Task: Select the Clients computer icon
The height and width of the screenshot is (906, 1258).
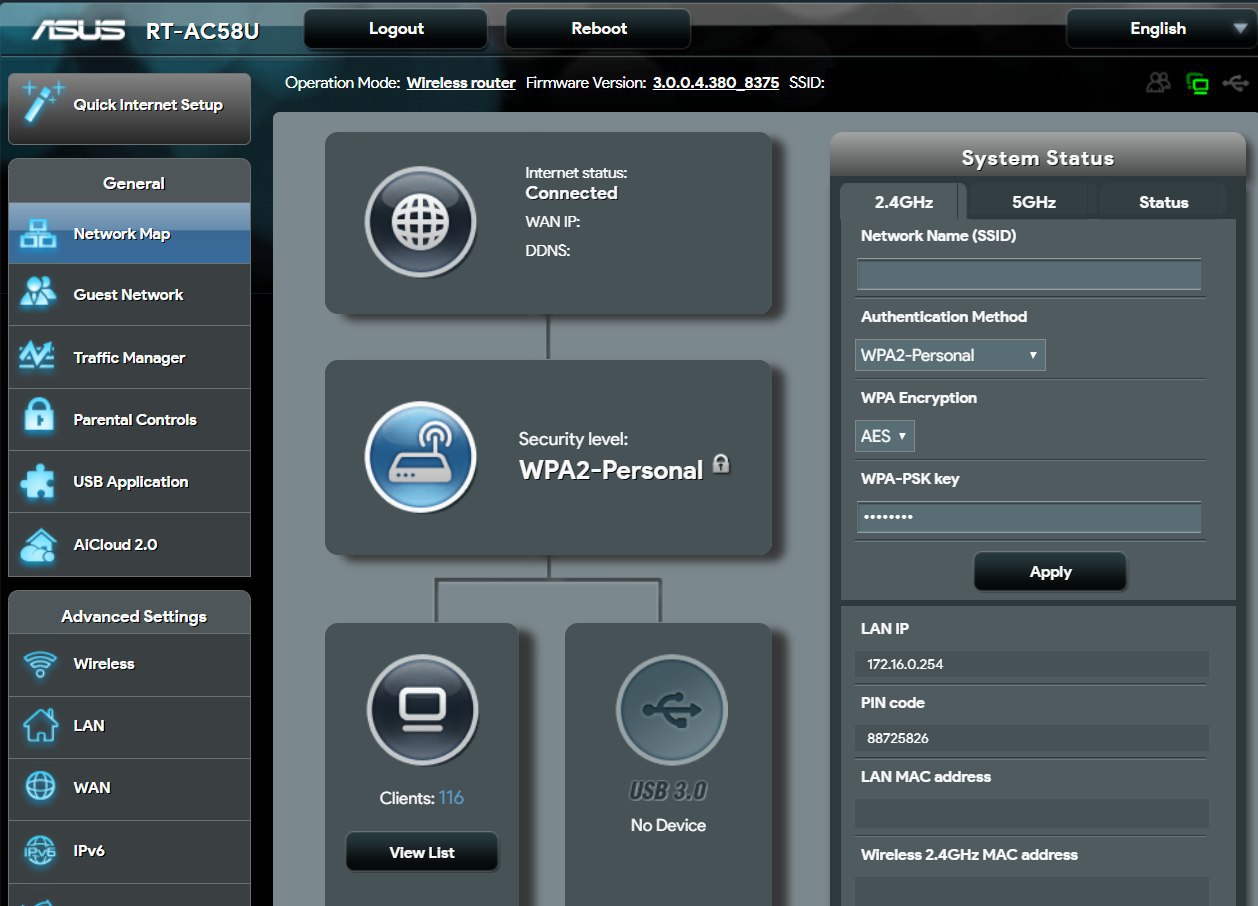Action: coord(422,710)
